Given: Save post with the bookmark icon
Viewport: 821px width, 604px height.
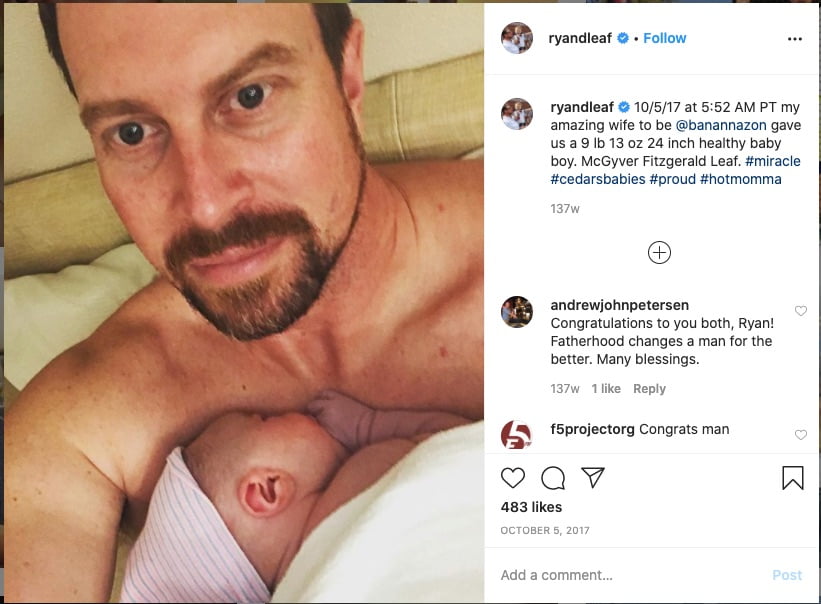Looking at the screenshot, I should tap(793, 478).
